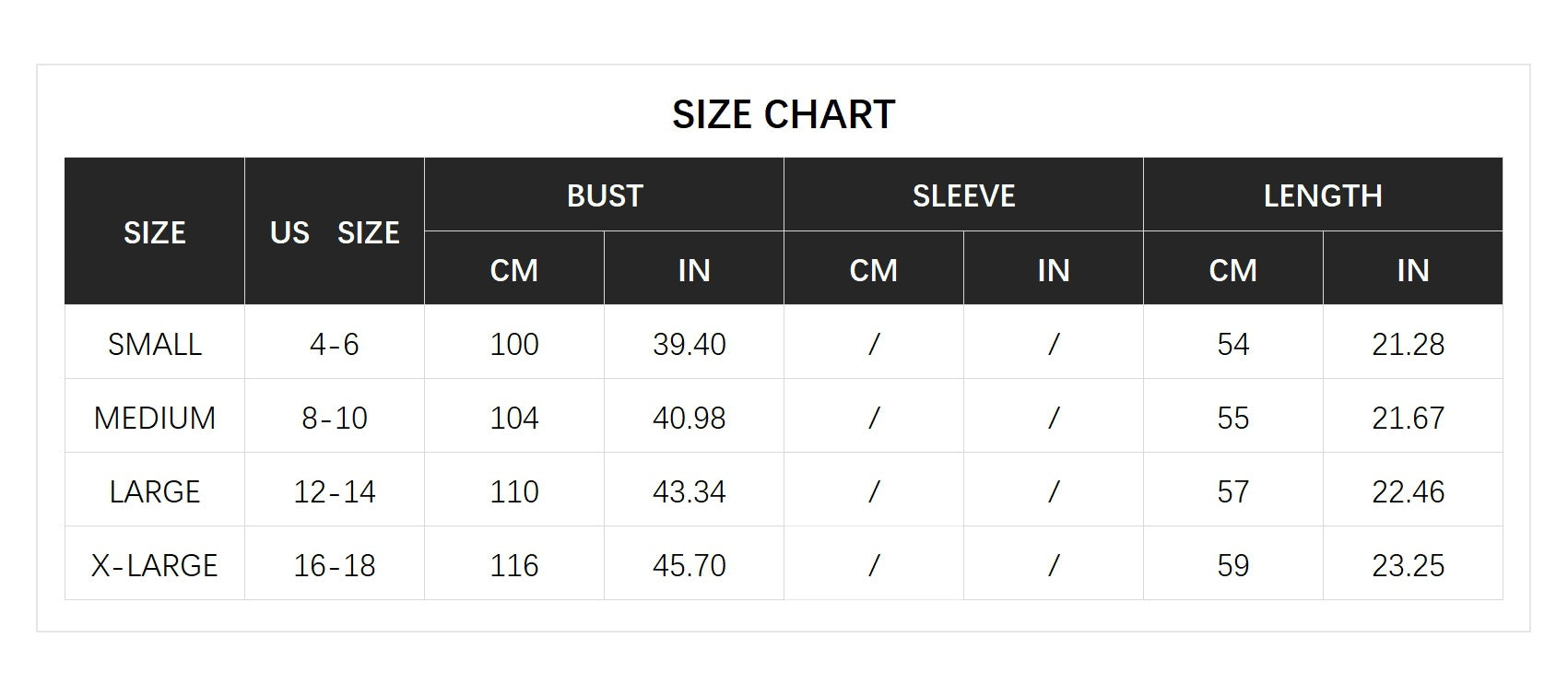1568x697 pixels.
Task: Select the SIZE column header
Action: [x=155, y=232]
